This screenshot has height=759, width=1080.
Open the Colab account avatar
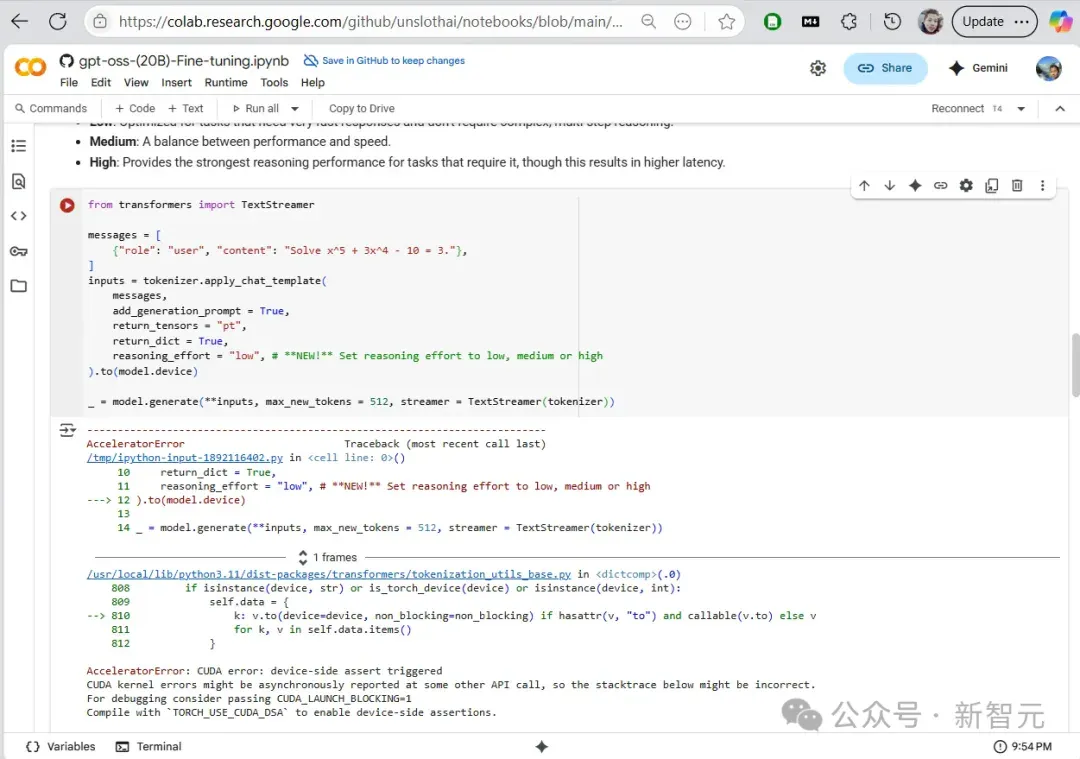[1048, 68]
